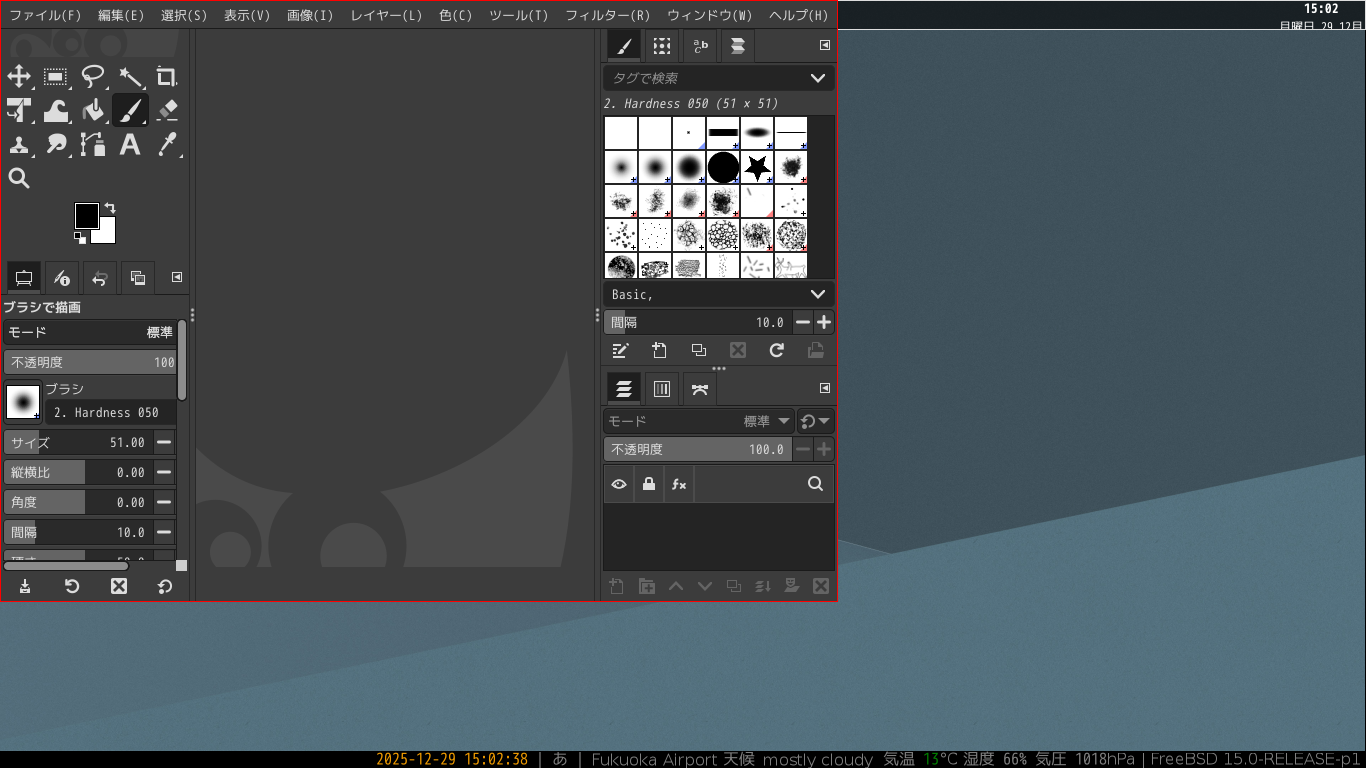Select the Move tool
The width and height of the screenshot is (1366, 768).
(x=20, y=77)
